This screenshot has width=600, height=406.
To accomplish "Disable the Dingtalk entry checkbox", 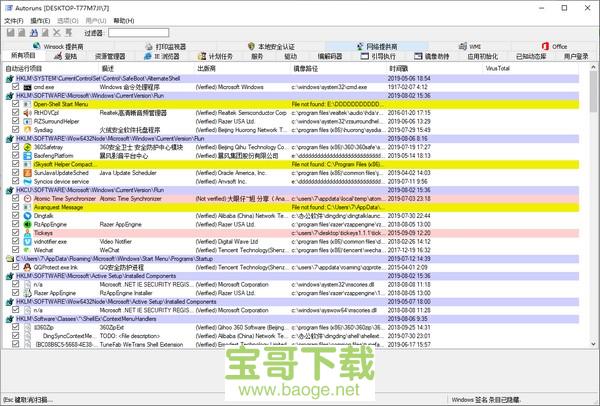I will pos(16,215).
